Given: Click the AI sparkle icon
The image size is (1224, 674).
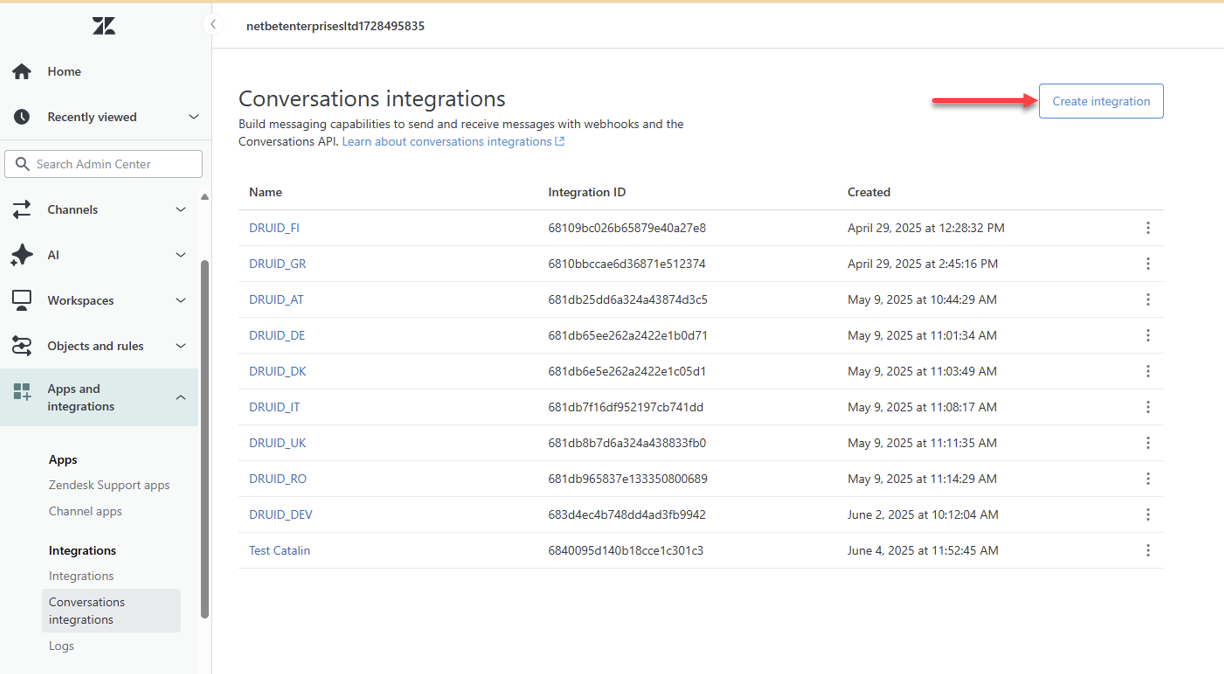Looking at the screenshot, I should point(22,255).
